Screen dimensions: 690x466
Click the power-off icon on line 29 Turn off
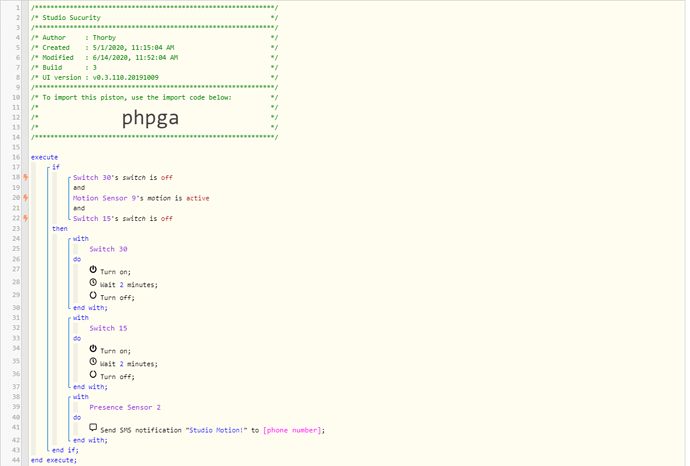click(93, 295)
